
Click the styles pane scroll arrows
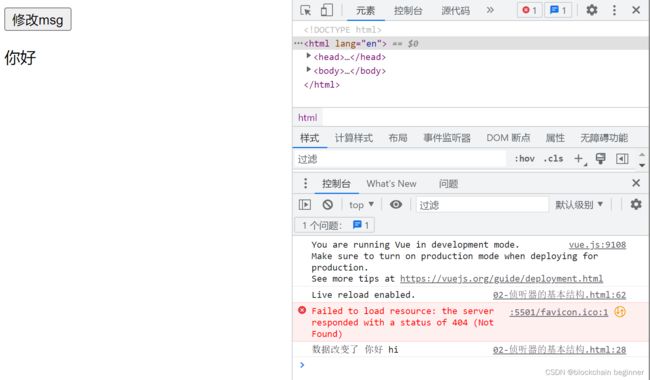[642, 160]
